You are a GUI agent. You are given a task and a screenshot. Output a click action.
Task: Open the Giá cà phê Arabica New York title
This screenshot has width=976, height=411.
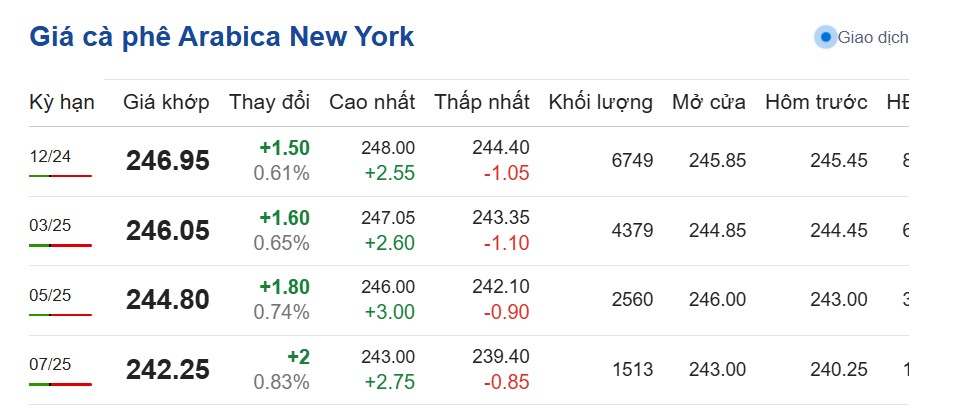click(221, 37)
